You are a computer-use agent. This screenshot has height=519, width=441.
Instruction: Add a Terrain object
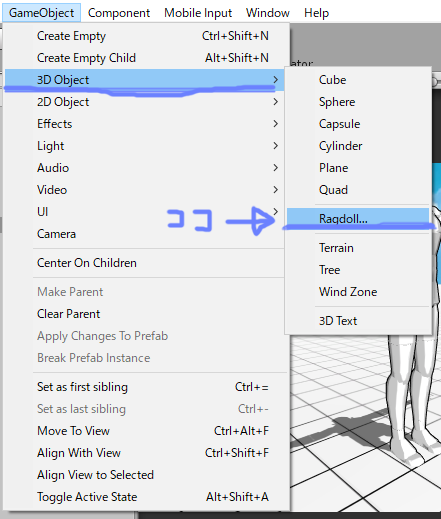(x=358, y=248)
